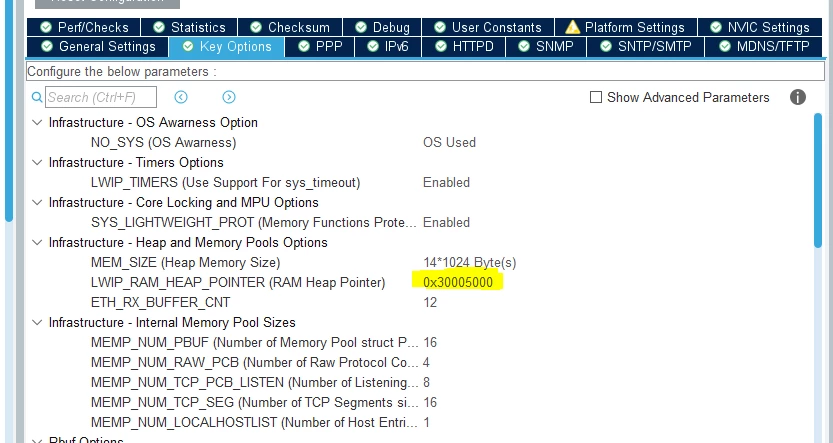Click the Key Options tab checkmark icon
Image resolution: width=833 pixels, height=443 pixels.
click(x=188, y=47)
